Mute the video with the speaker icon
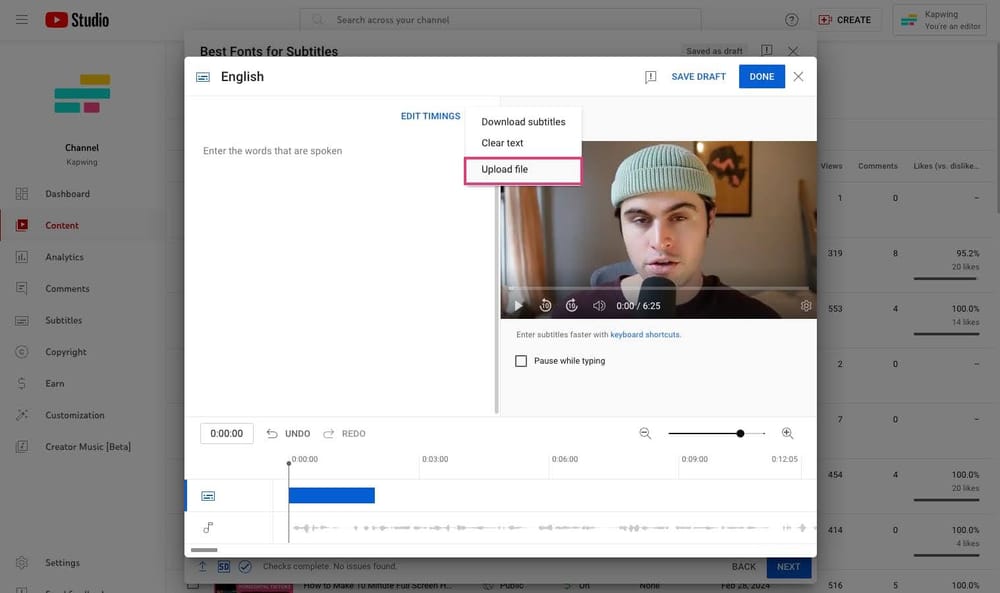Screen dimensions: 1000x593 coord(598,304)
